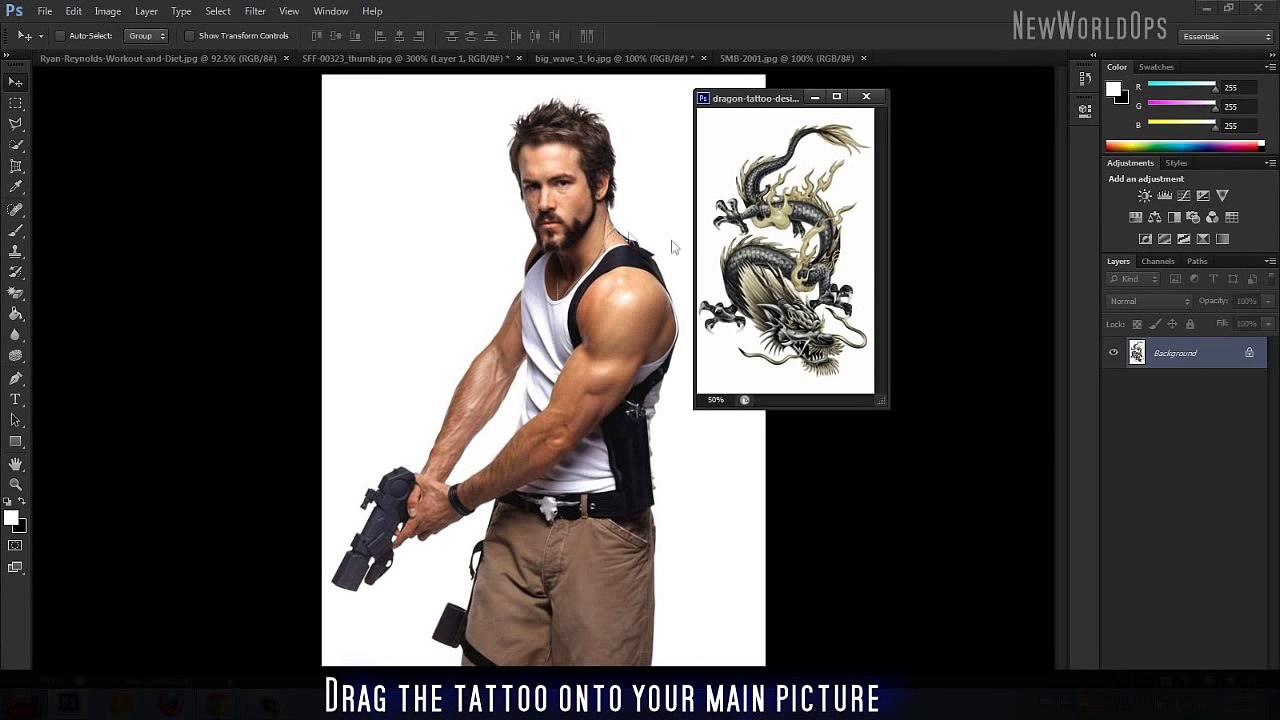Switch to the Swatches tab
The height and width of the screenshot is (720, 1280).
(x=1156, y=67)
